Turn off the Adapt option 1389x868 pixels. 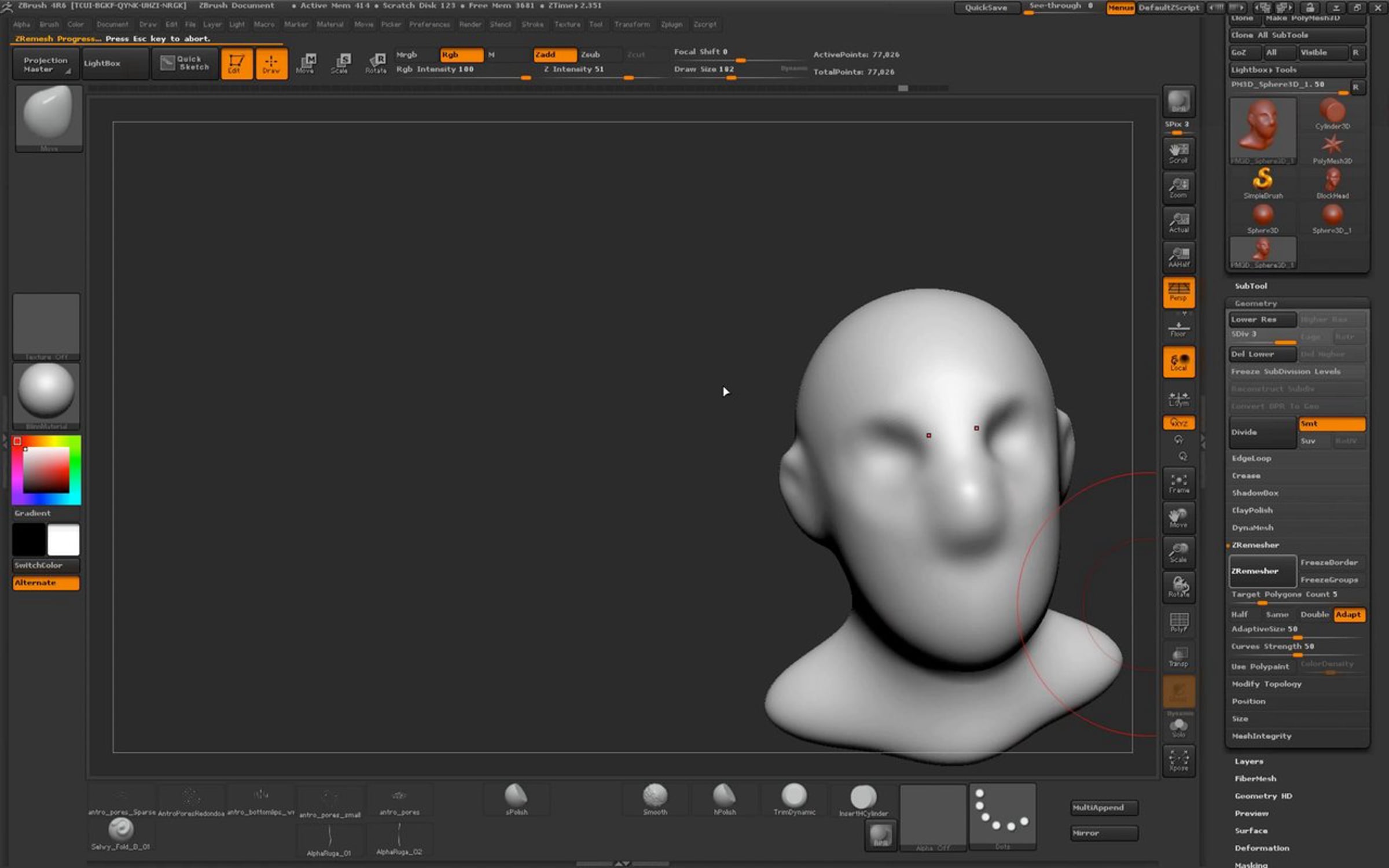(x=1348, y=615)
